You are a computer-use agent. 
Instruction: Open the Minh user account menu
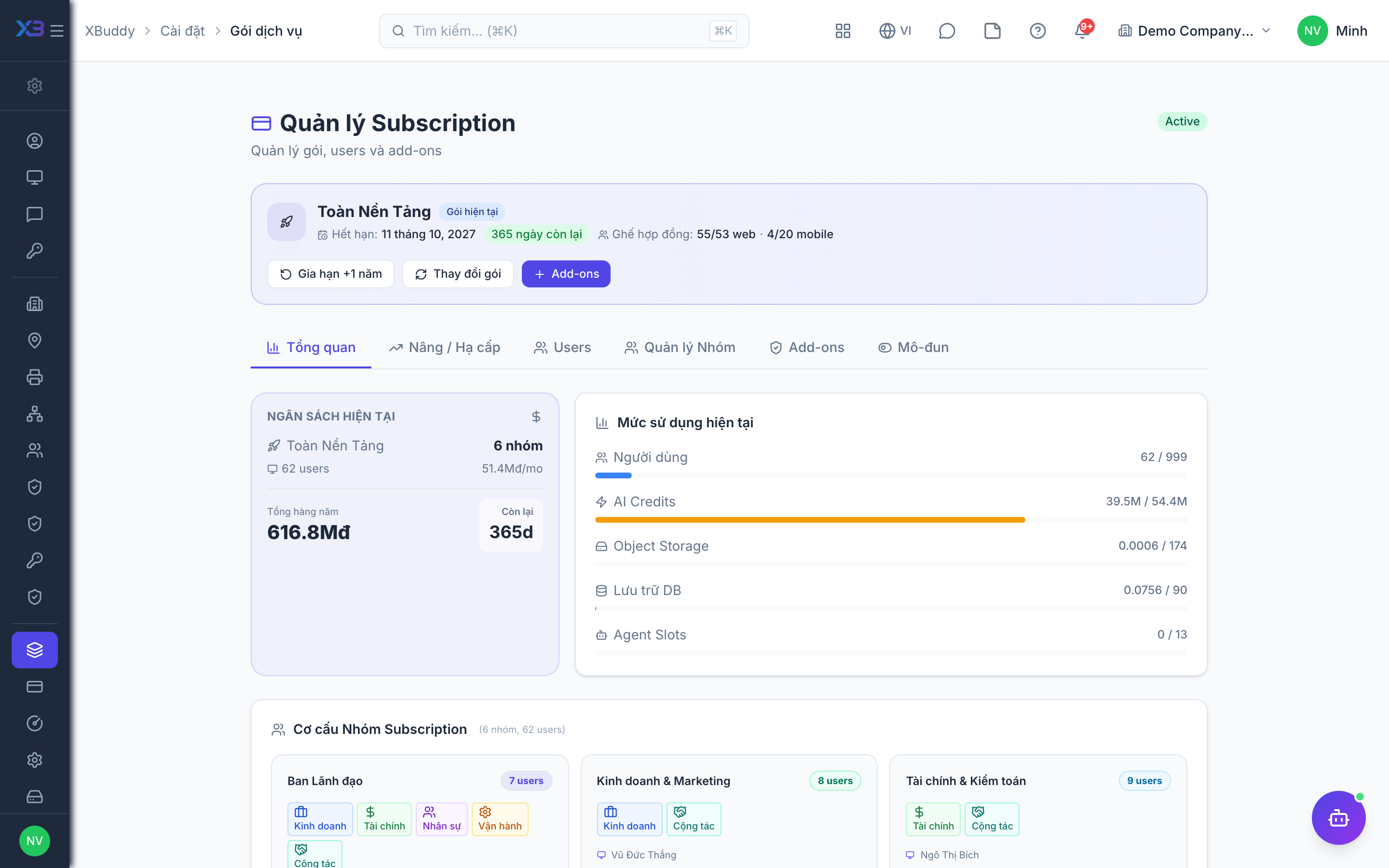click(1333, 30)
